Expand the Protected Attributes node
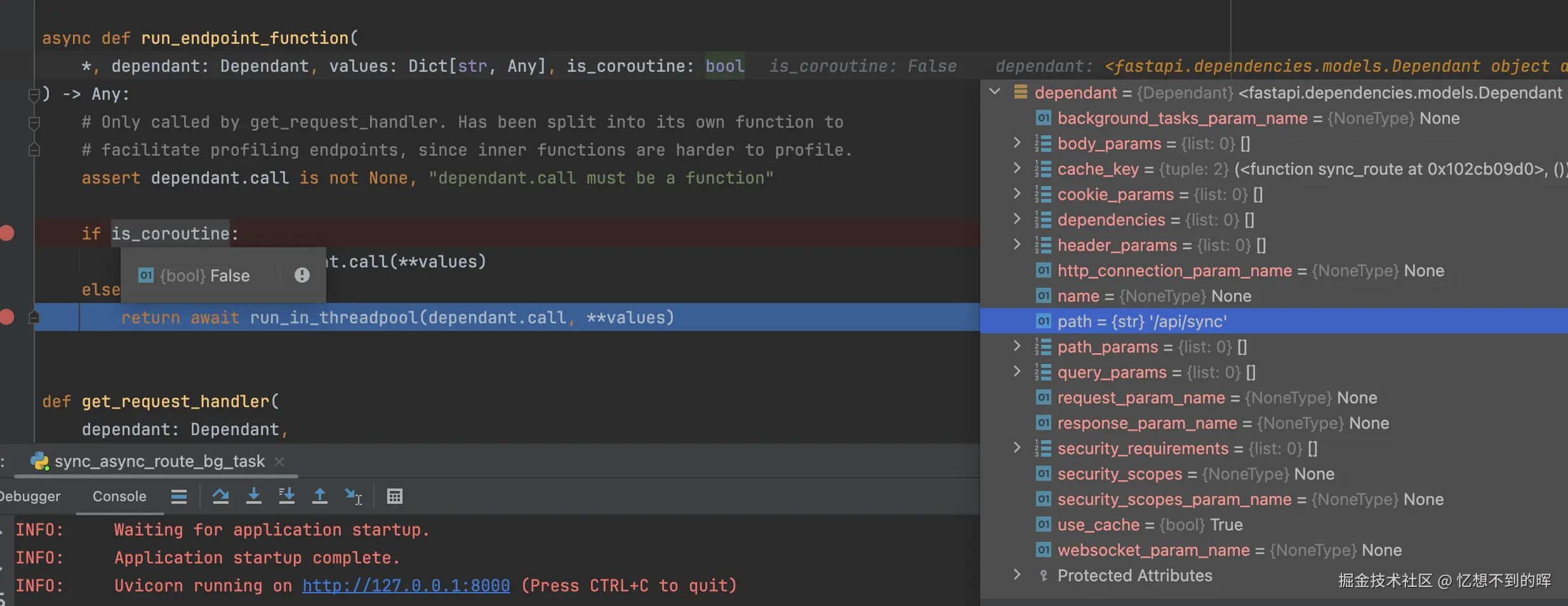The image size is (1568, 606). (1017, 575)
